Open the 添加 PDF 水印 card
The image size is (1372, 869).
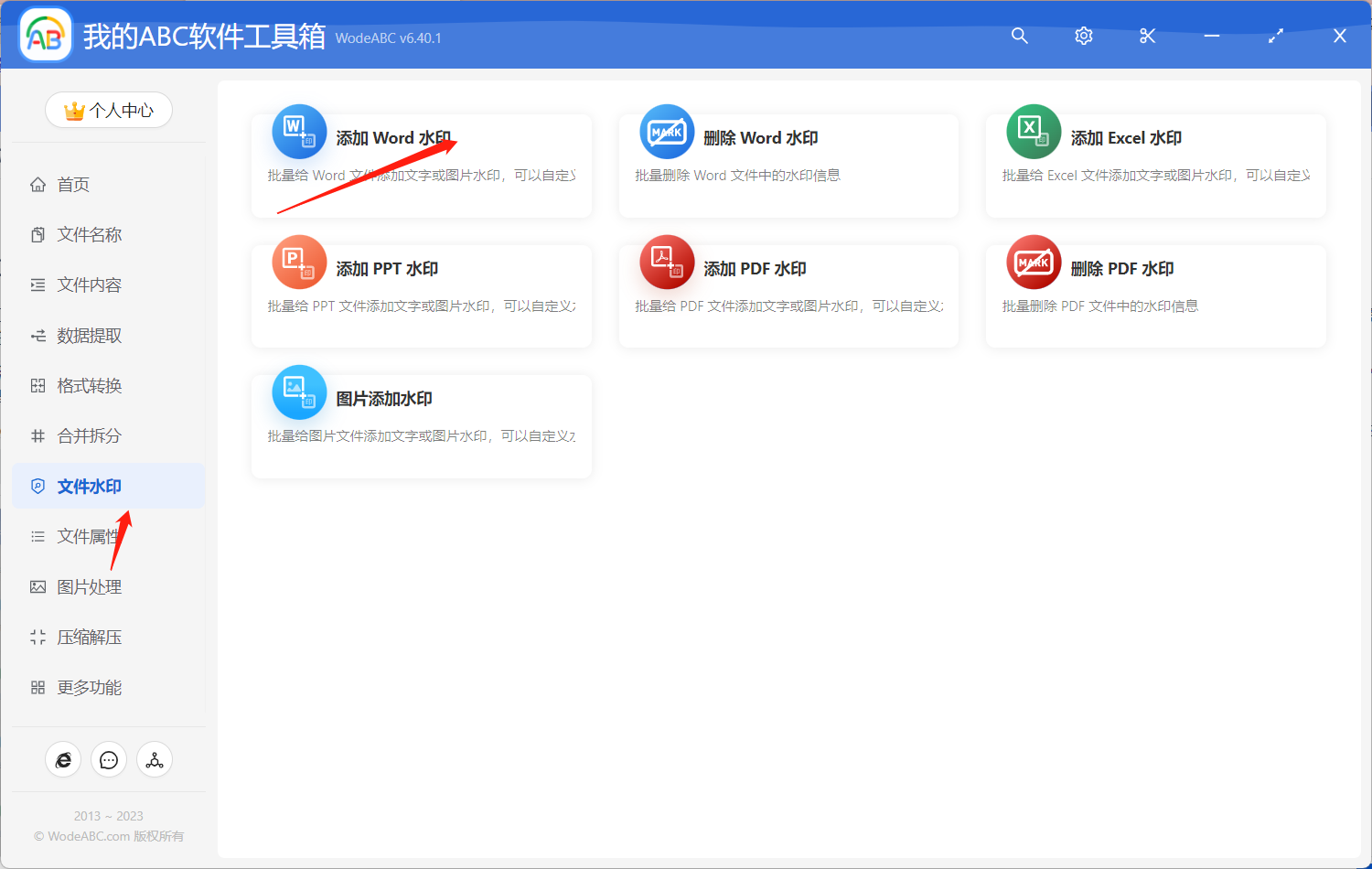[787, 295]
